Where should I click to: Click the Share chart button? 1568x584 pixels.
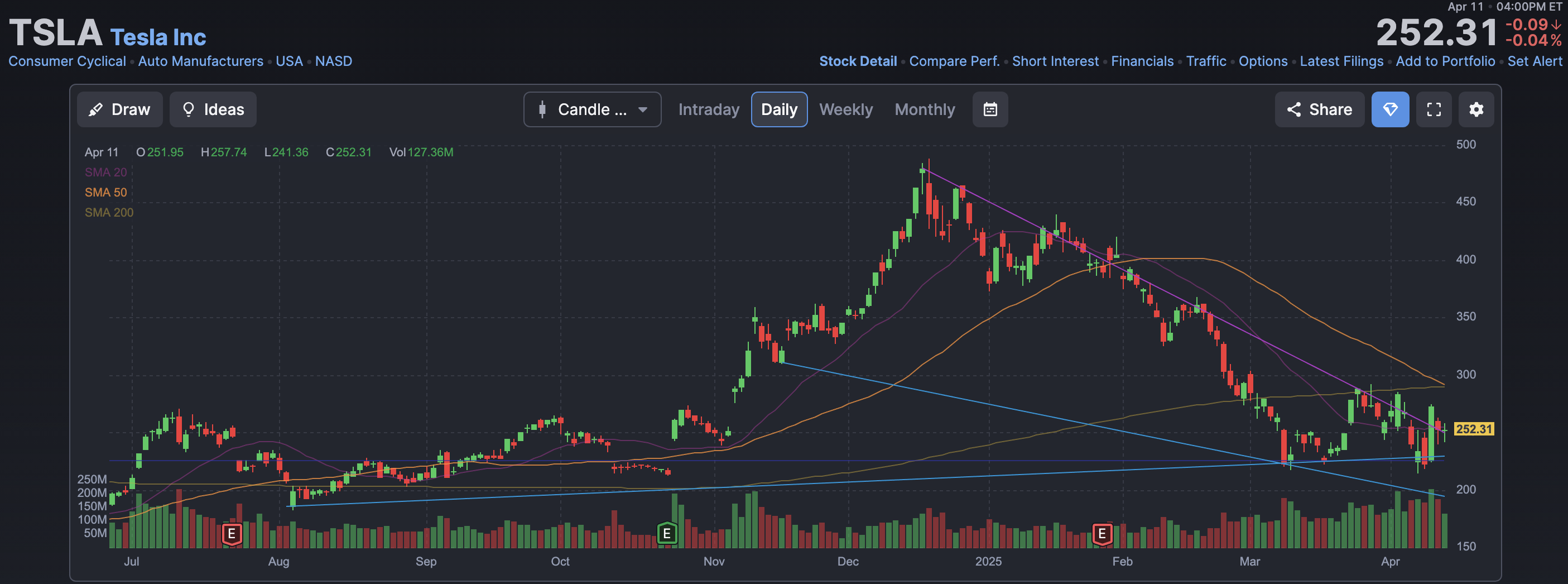click(1320, 109)
